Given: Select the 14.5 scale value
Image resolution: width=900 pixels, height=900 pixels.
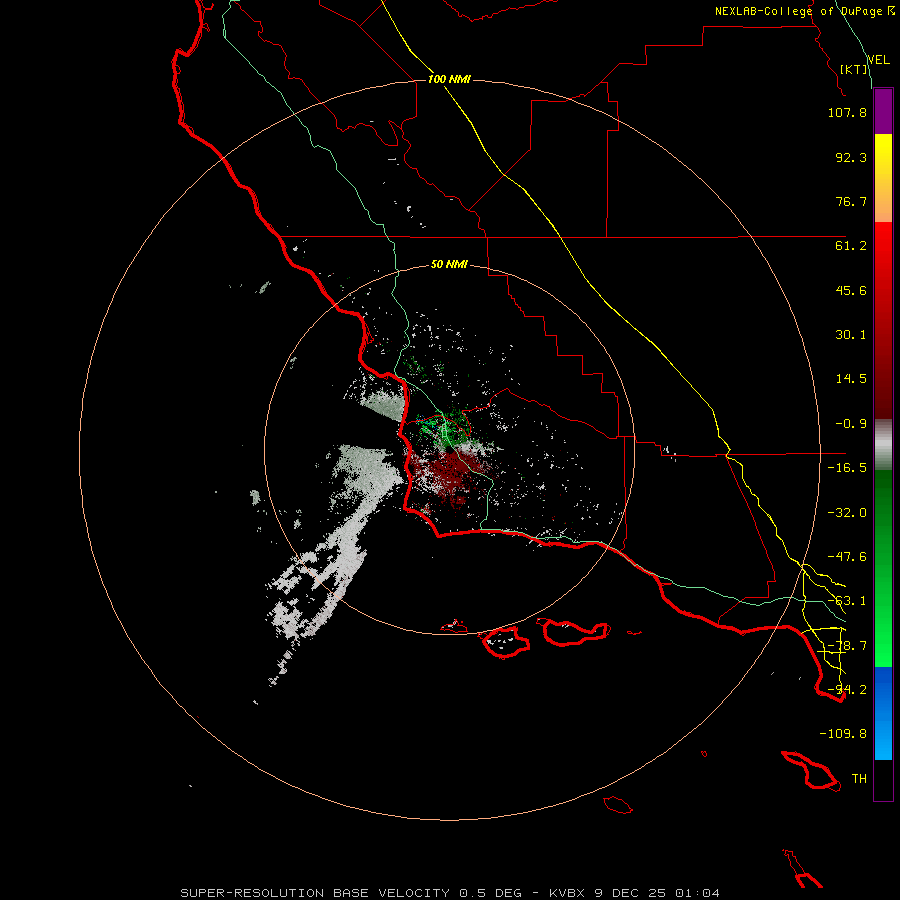Looking at the screenshot, I should tap(851, 379).
